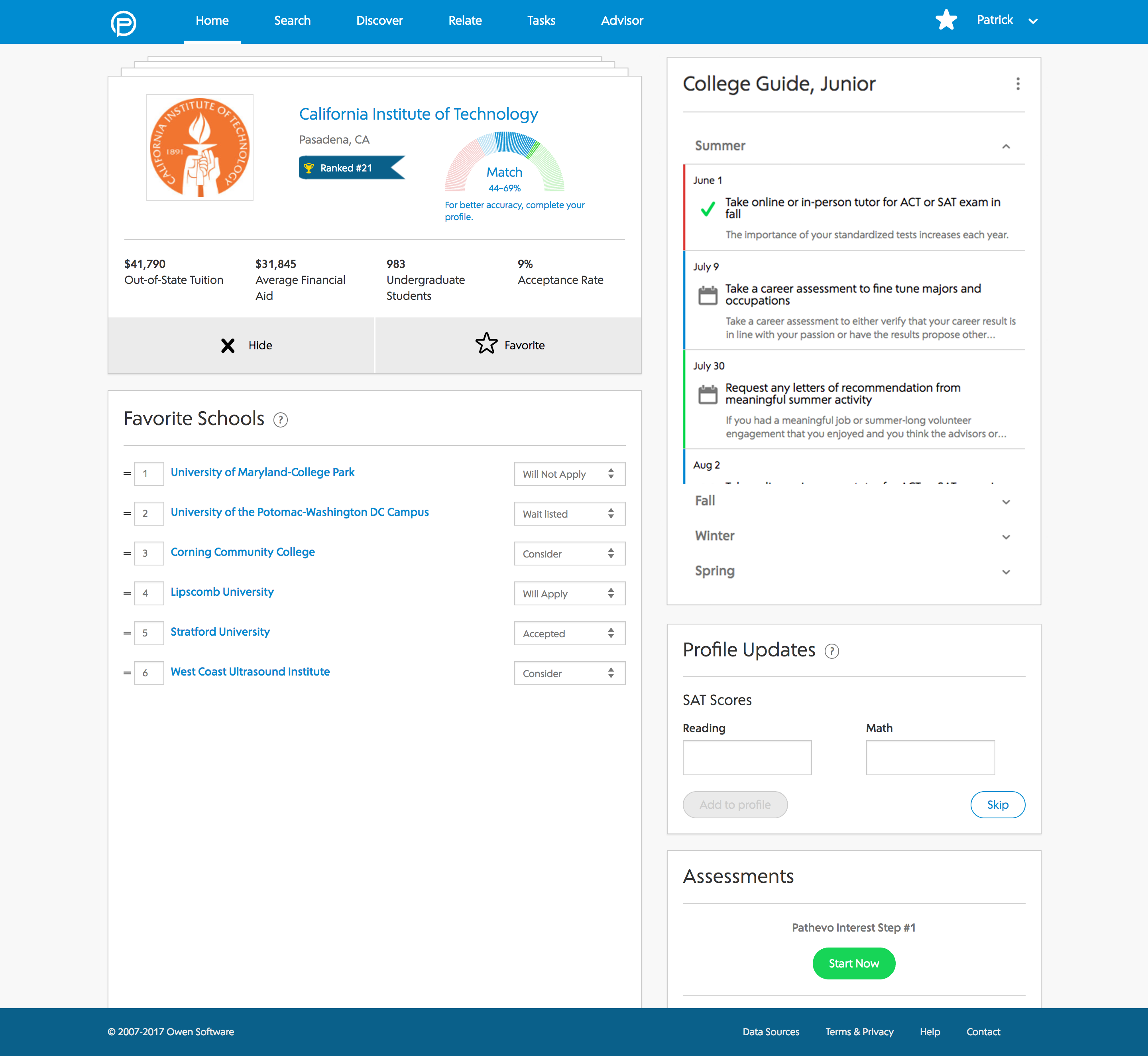Open the Tasks tab
This screenshot has height=1056, width=1148.
point(541,21)
